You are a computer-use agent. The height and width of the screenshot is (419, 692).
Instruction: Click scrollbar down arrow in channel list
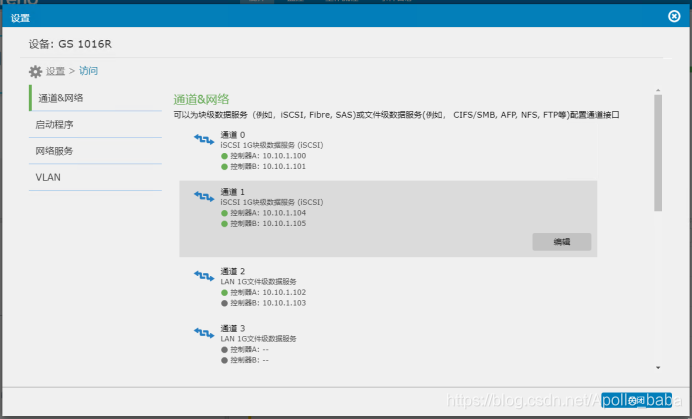pyautogui.click(x=658, y=367)
